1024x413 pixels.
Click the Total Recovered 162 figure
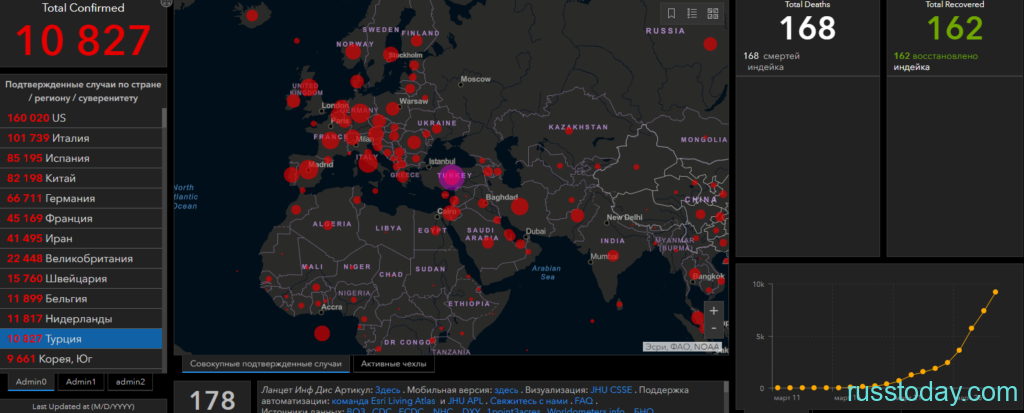(x=955, y=28)
